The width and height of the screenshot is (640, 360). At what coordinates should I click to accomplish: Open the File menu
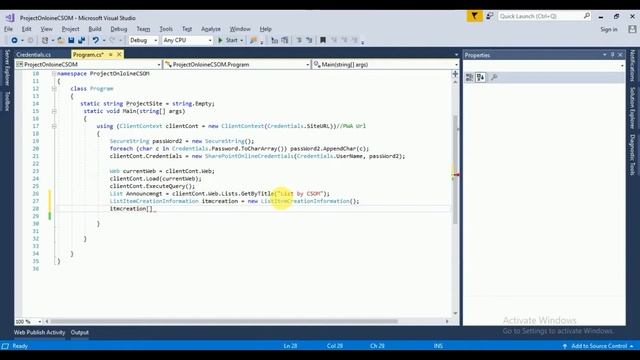[8, 29]
